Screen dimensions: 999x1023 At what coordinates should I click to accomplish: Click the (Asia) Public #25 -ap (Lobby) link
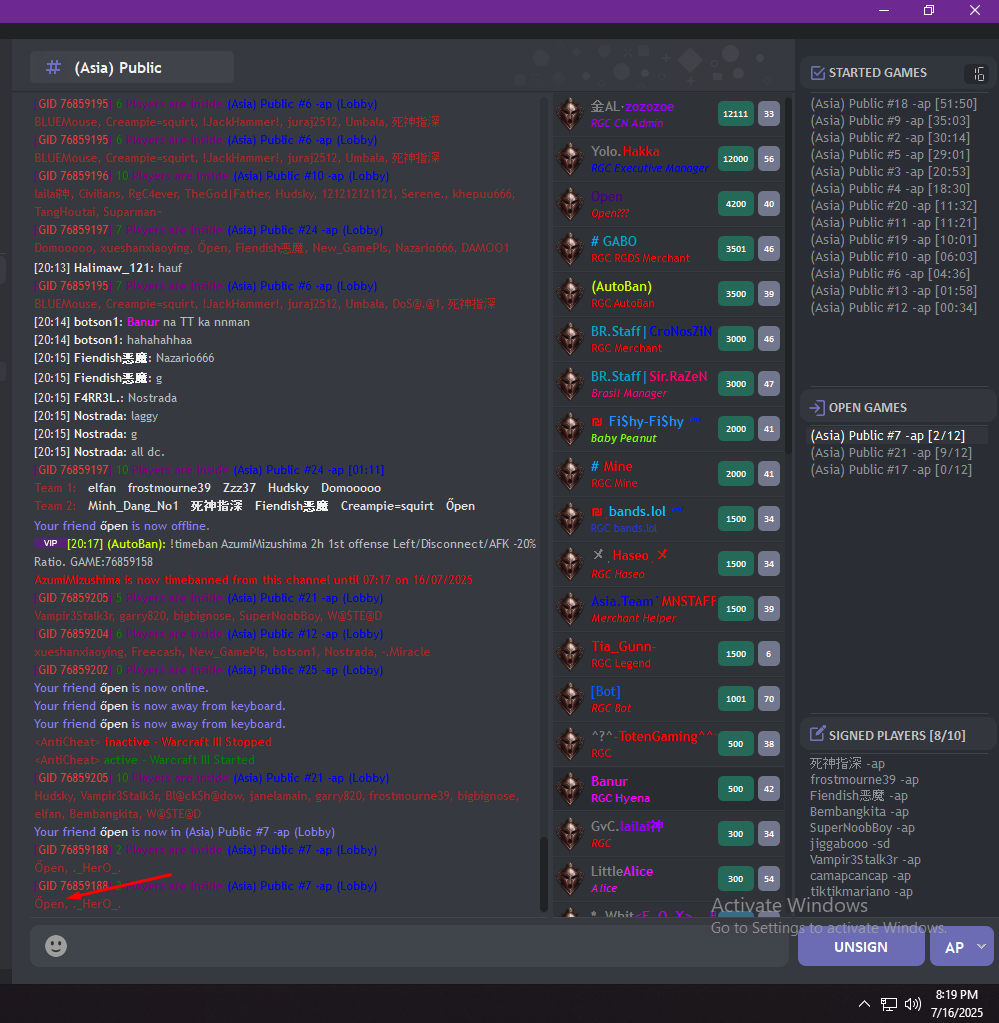[x=305, y=670]
